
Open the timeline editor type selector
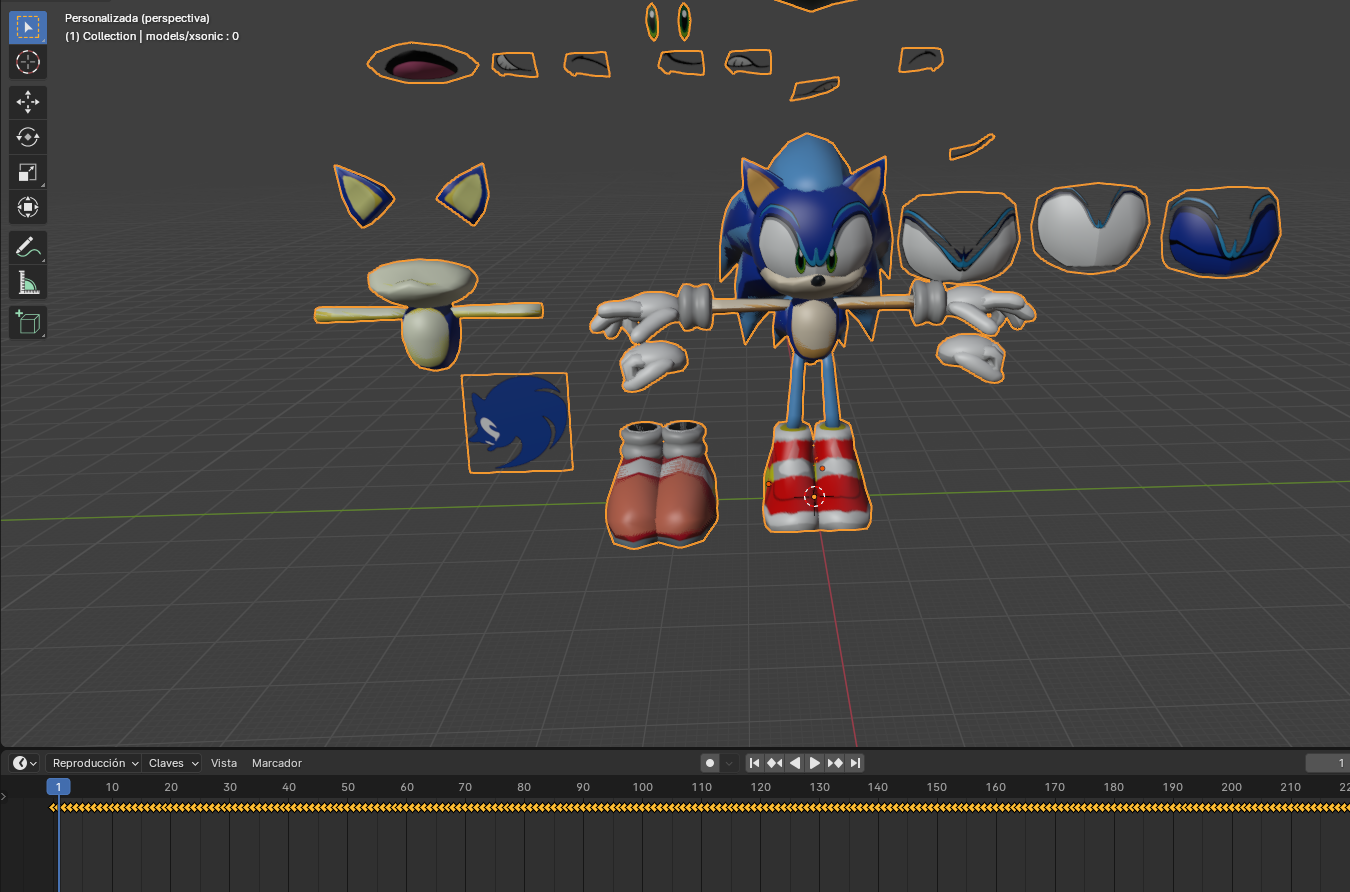pyautogui.click(x=25, y=763)
